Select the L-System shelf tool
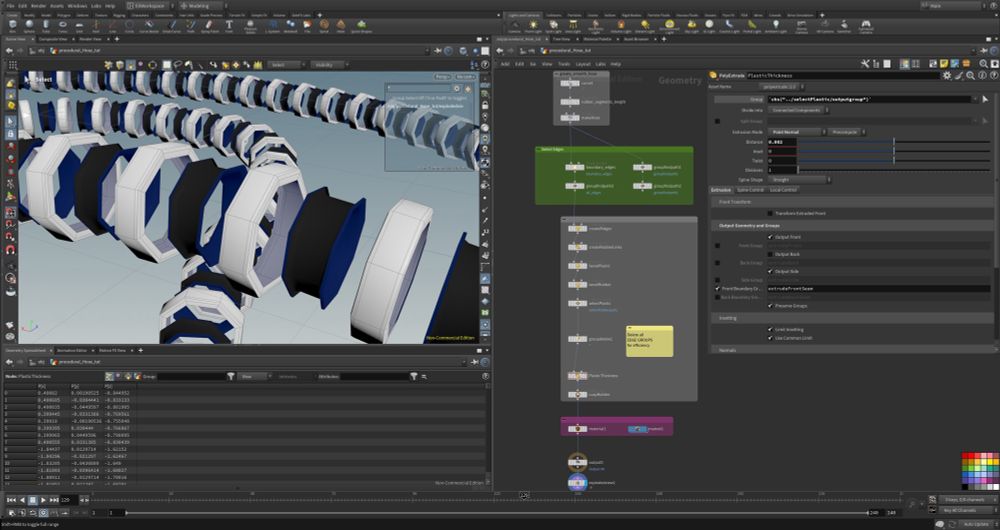 [272, 26]
